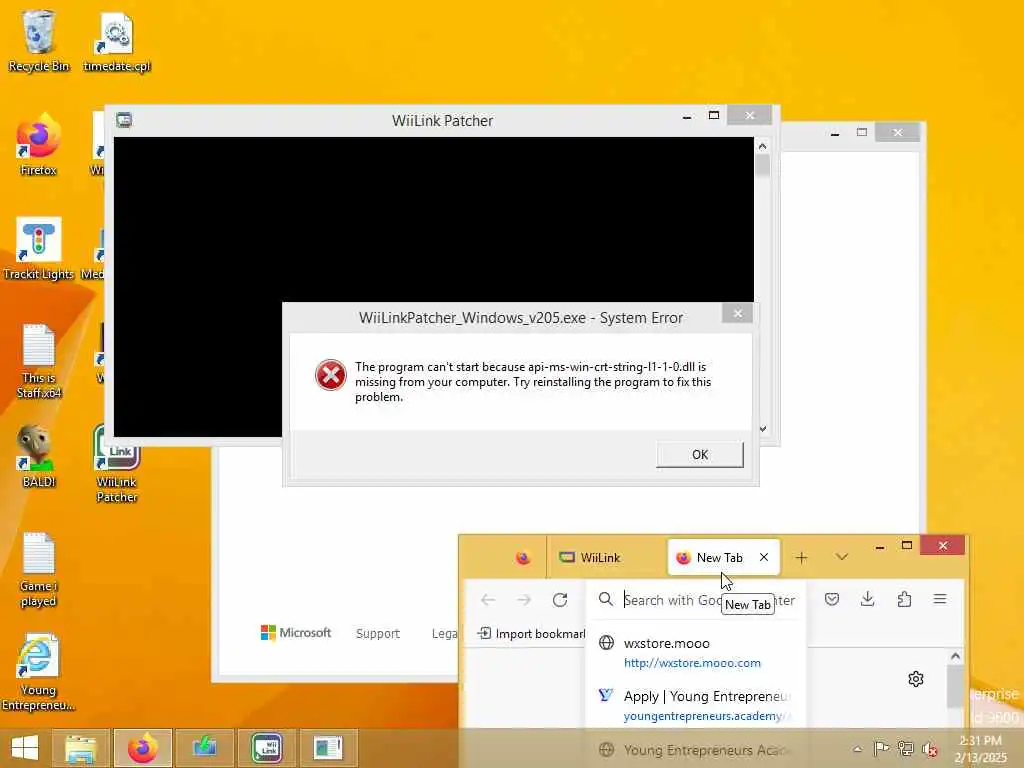Screen dimensions: 1024x768
Task: Click the Firefox forward arrow
Action: click(524, 600)
